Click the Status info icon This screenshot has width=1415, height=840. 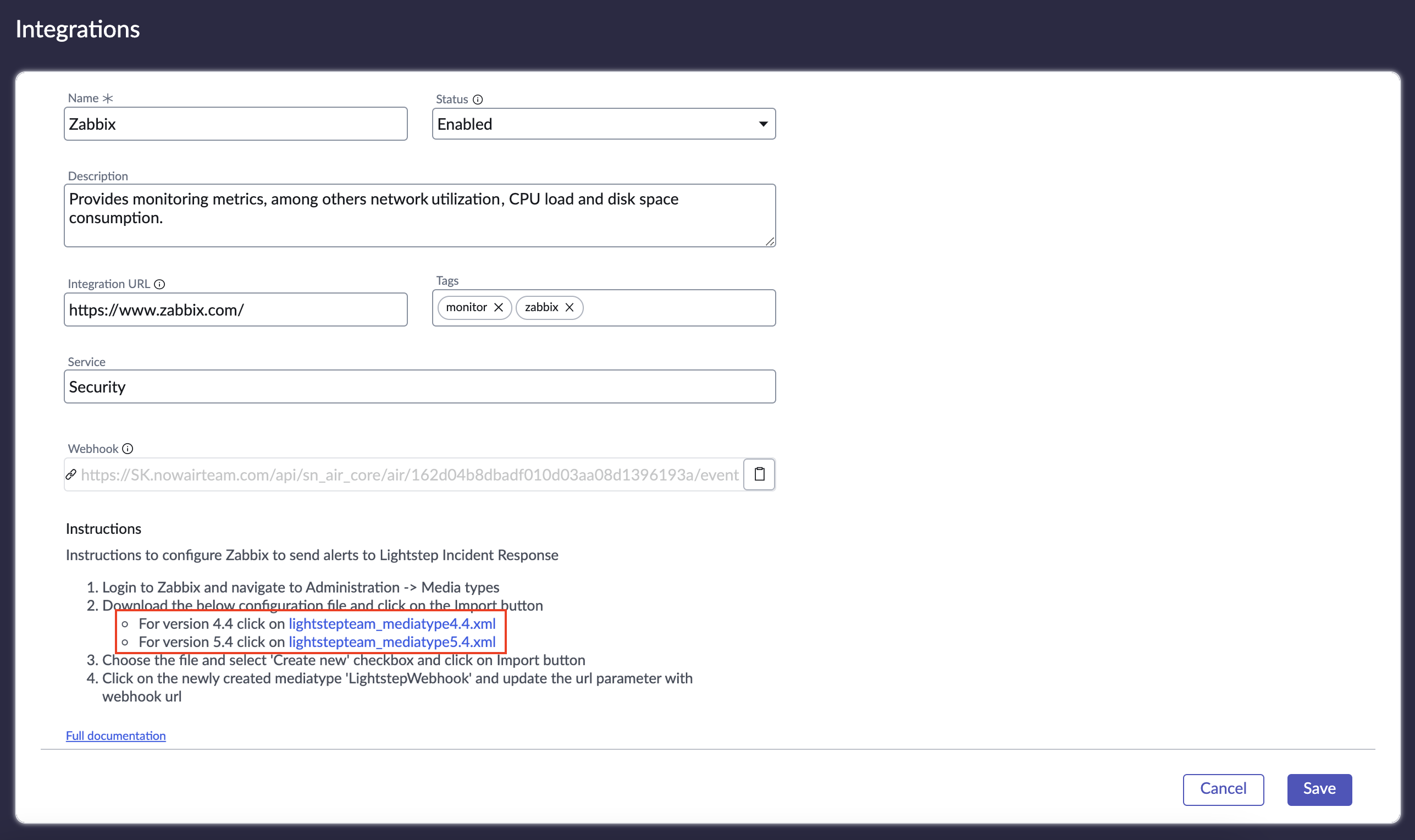click(478, 100)
